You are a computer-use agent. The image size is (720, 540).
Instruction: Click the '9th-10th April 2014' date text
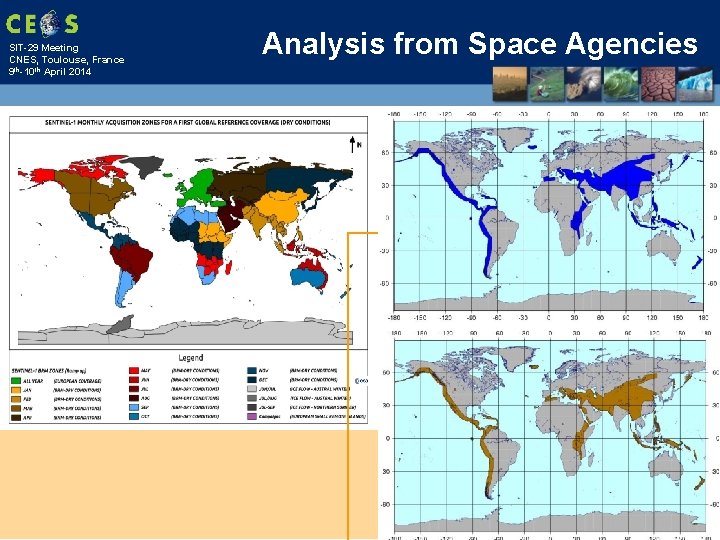[x=50, y=72]
